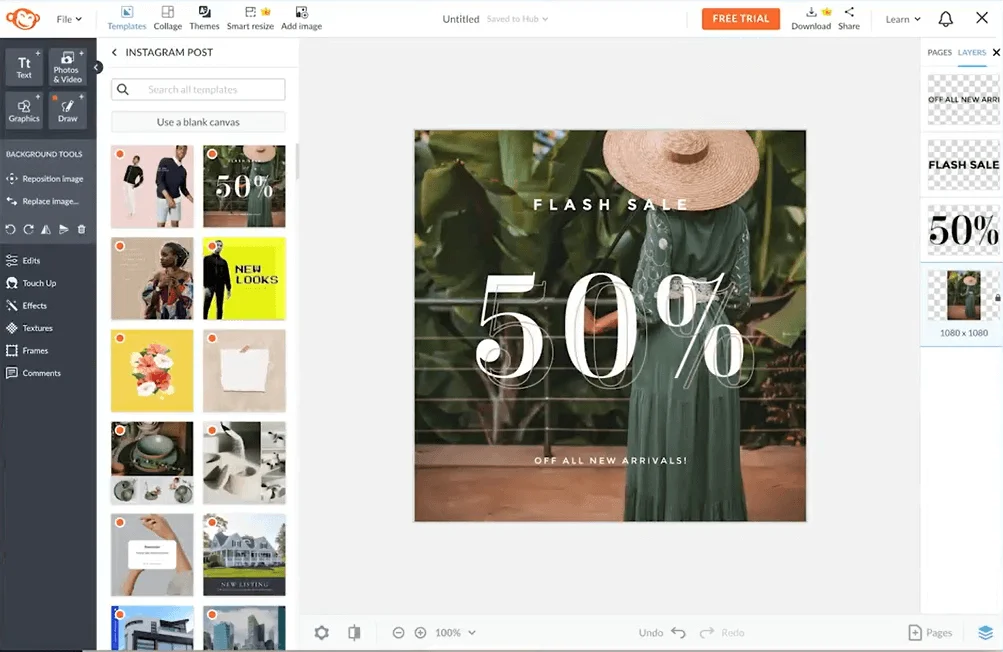
Task: Open the Learn dropdown
Action: pos(900,18)
